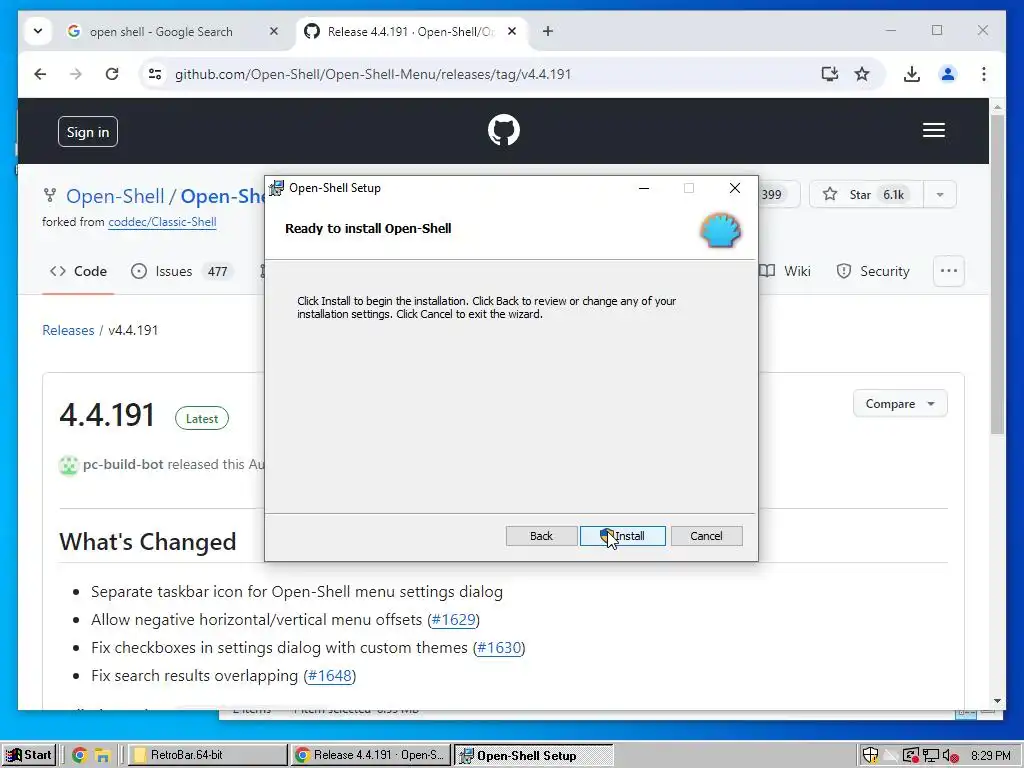Click the Releases breadcrumb link

tap(68, 330)
